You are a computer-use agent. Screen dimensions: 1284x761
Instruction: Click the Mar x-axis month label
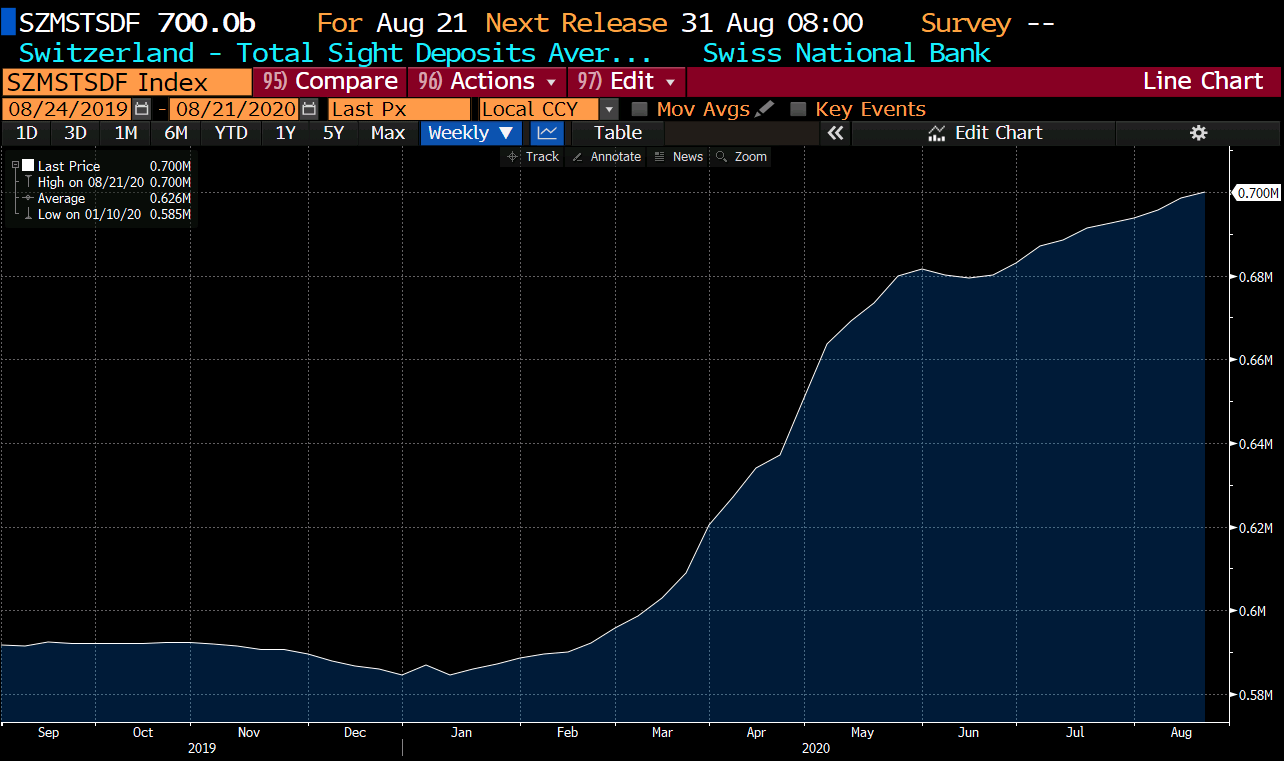(x=662, y=732)
